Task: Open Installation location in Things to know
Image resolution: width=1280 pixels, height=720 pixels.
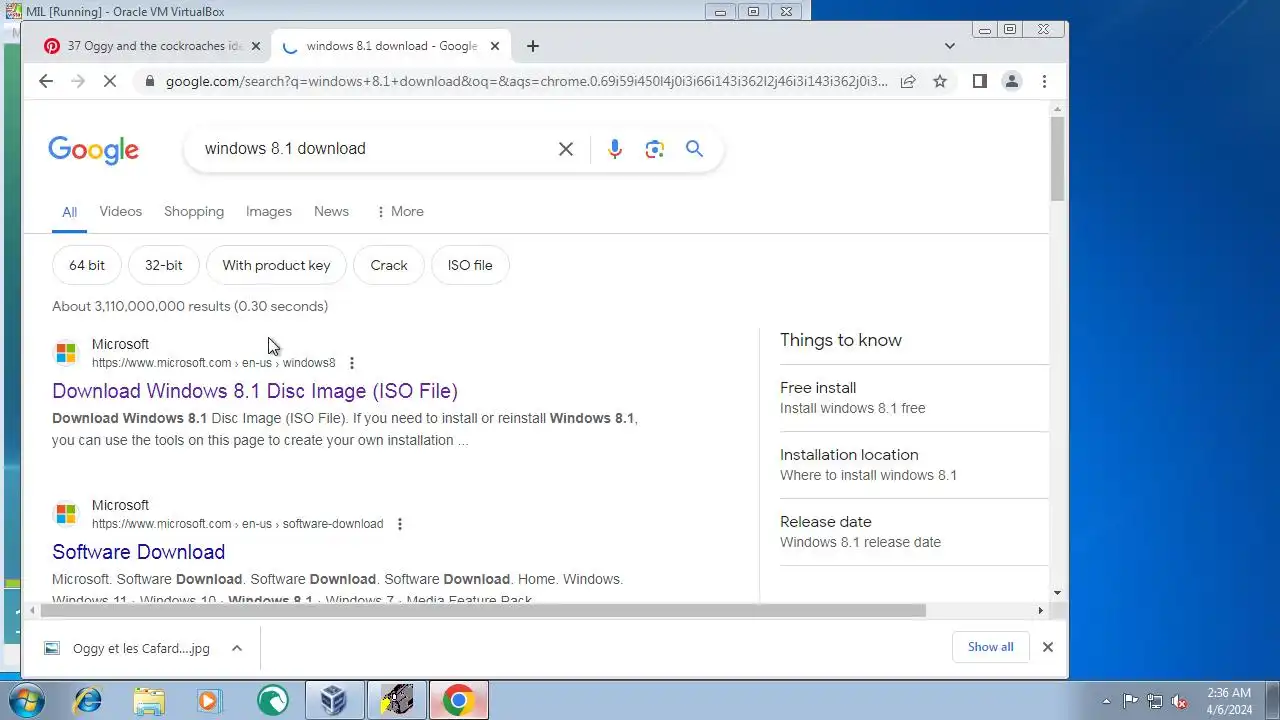Action: 914,465
